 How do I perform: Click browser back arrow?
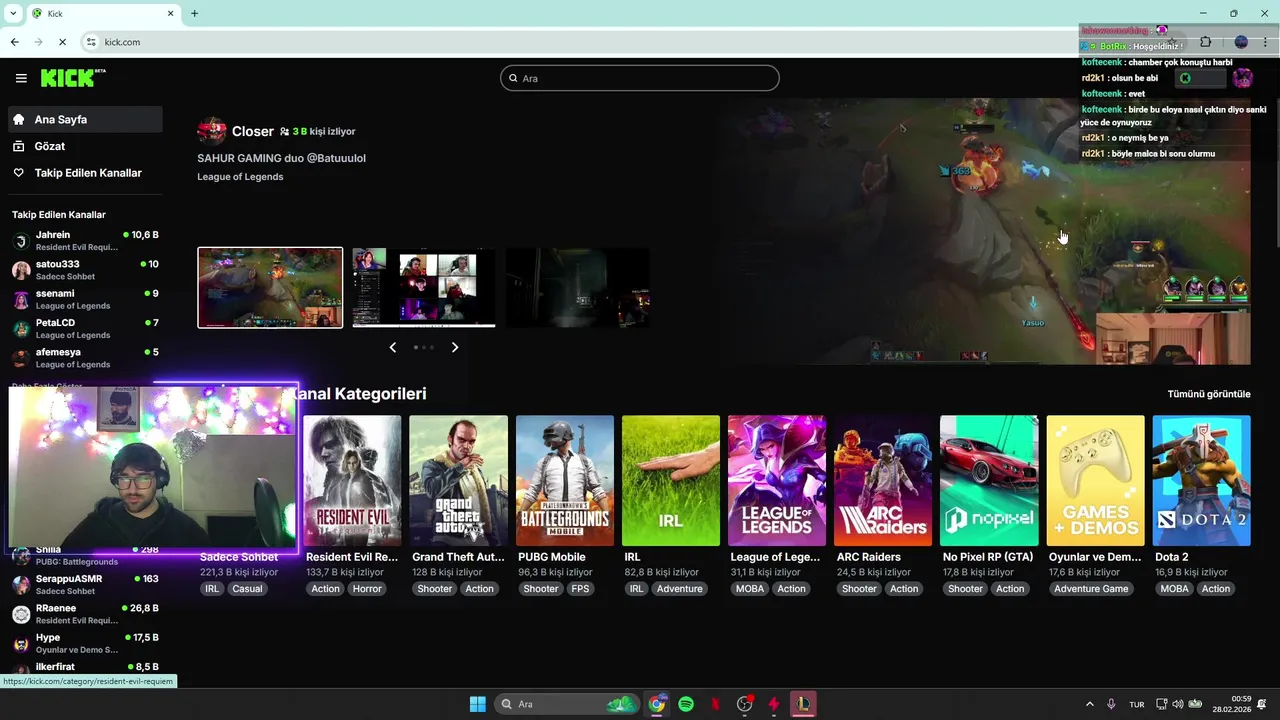(x=14, y=42)
